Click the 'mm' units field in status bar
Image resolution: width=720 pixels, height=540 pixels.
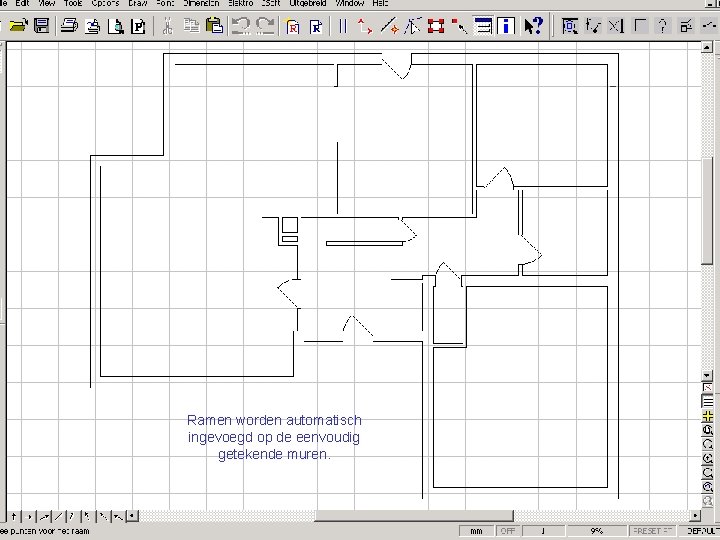(476, 531)
